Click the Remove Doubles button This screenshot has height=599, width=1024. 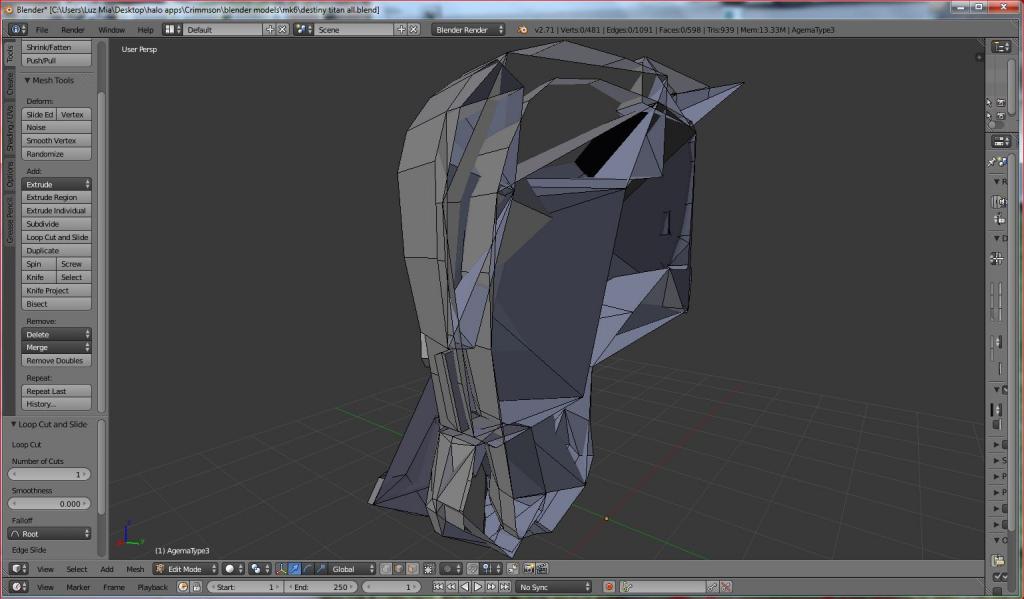click(56, 360)
